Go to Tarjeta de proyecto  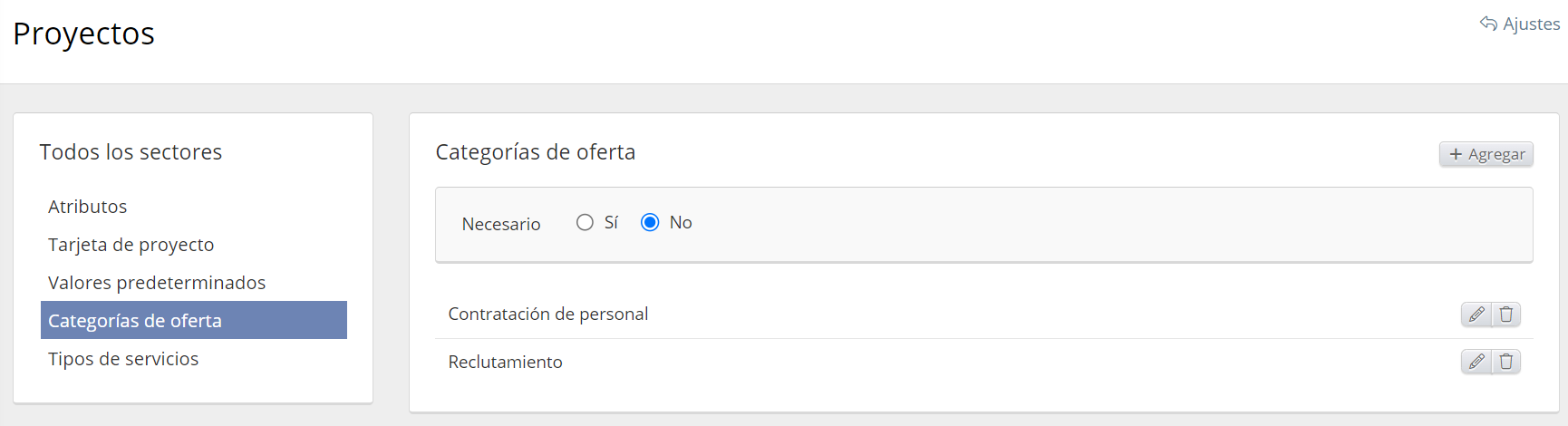(131, 245)
